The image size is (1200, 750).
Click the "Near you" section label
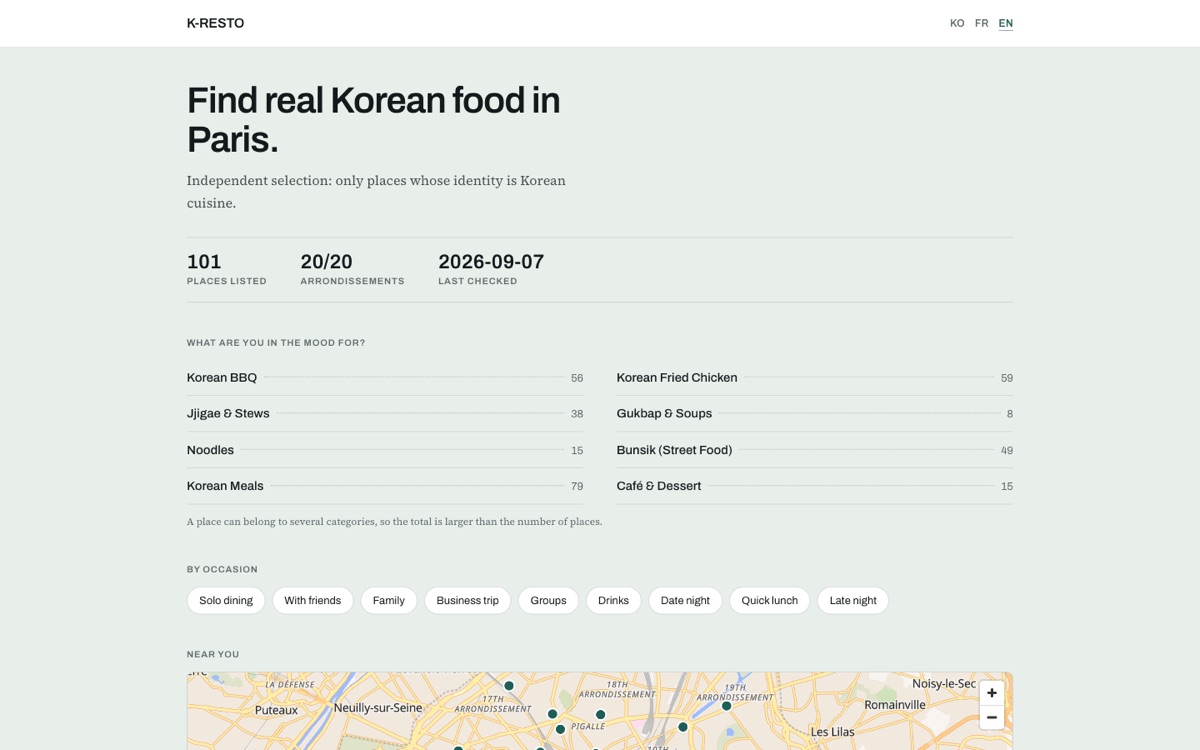213,654
